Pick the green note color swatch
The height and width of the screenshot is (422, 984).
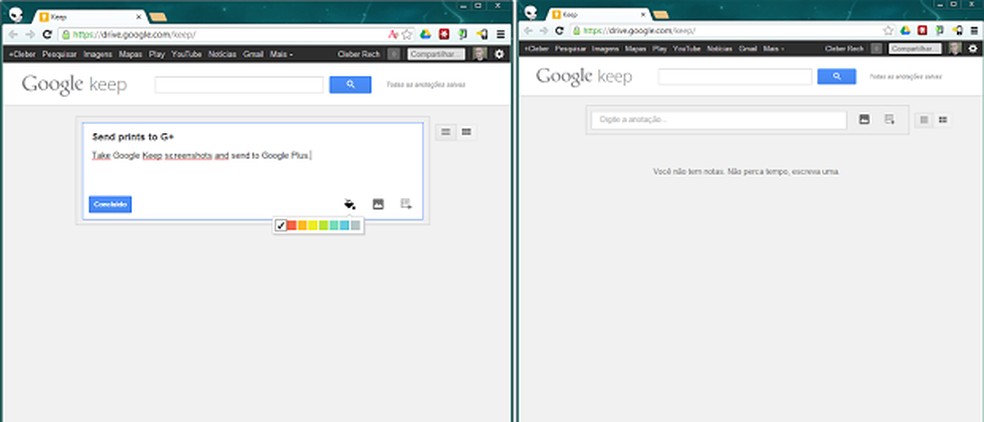pos(323,225)
